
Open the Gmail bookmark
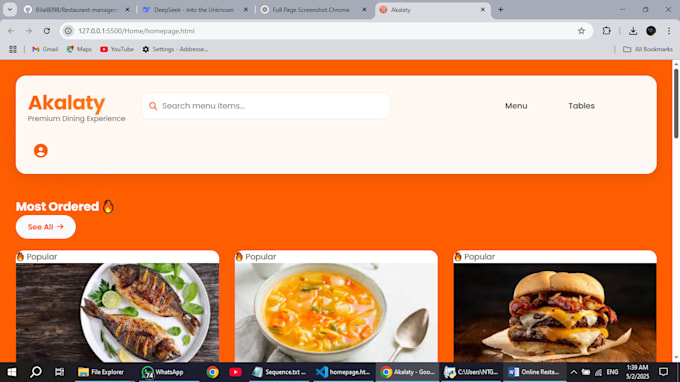tap(45, 49)
